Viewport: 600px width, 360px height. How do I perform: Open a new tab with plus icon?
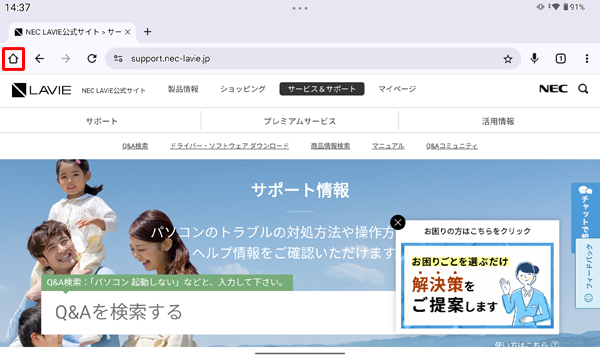coord(147,32)
